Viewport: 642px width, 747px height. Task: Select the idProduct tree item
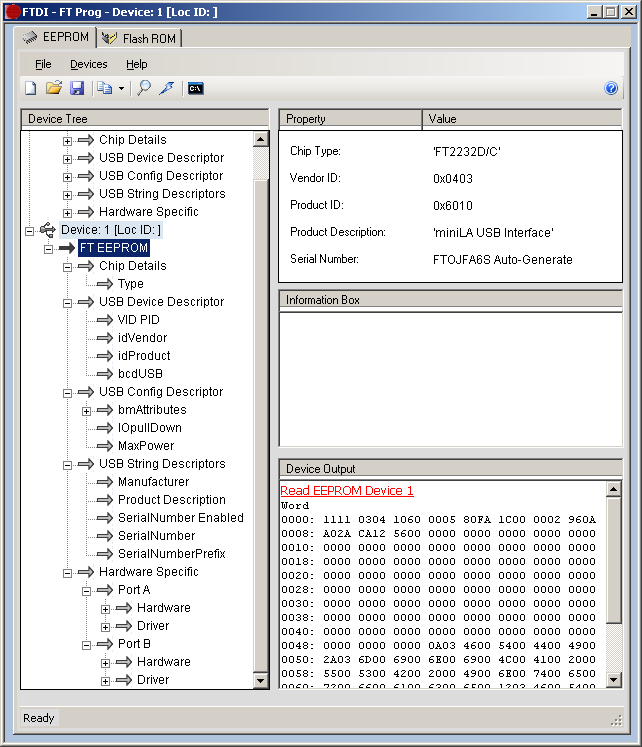(x=144, y=356)
